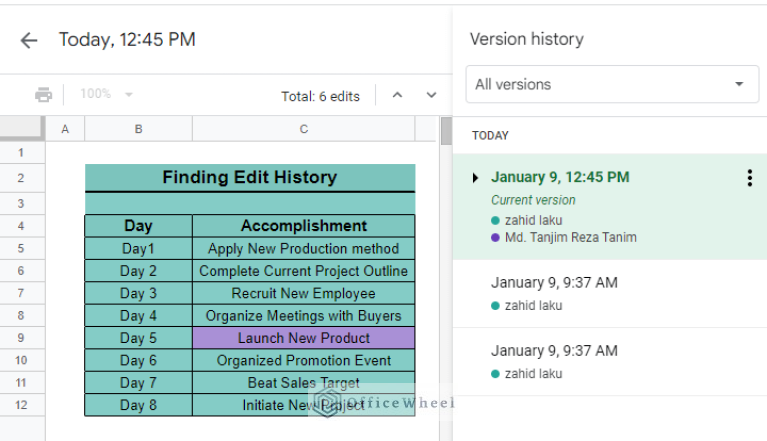Select row 5 header

[22, 249]
